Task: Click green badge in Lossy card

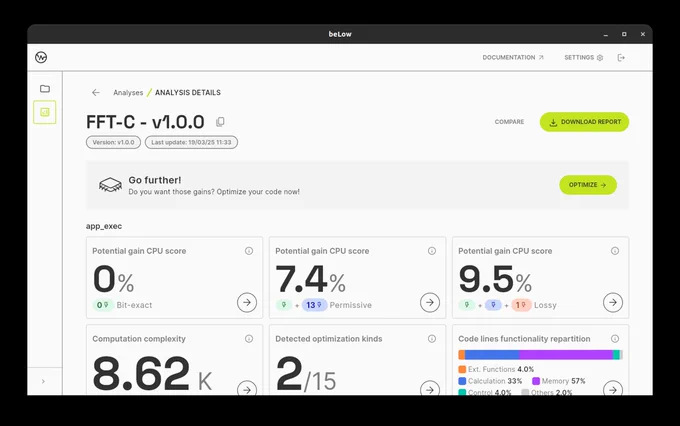Action: tap(467, 305)
